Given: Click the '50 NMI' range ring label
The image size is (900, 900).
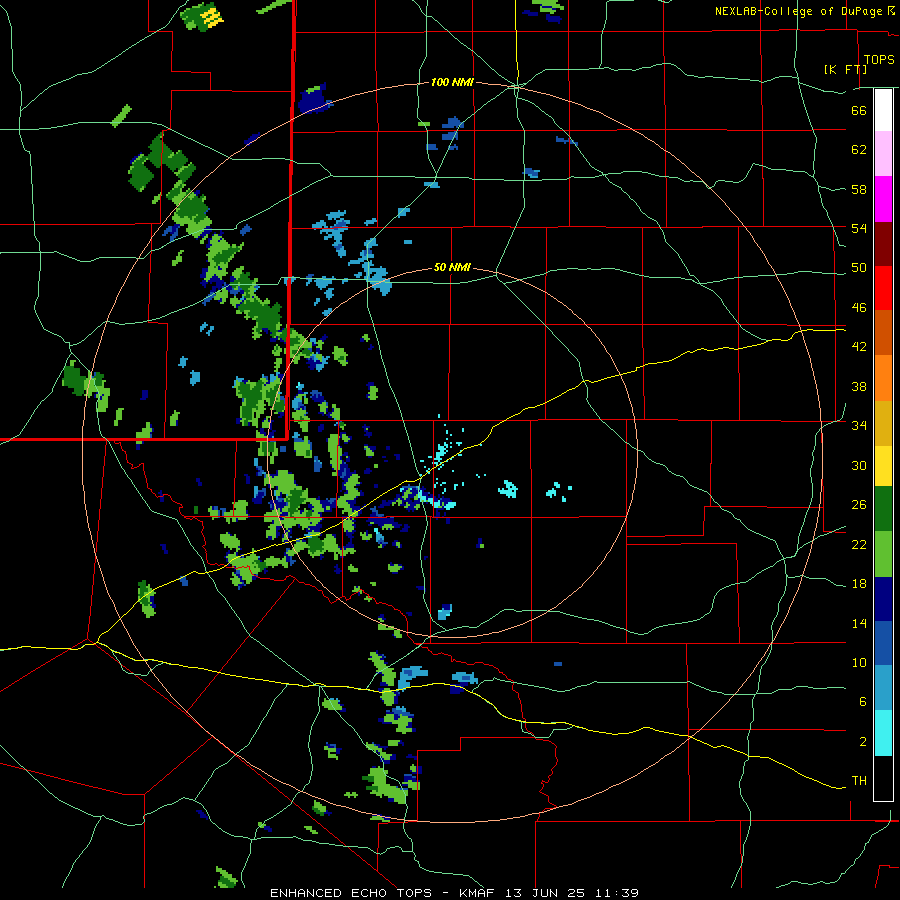Looking at the screenshot, I should tap(452, 267).
